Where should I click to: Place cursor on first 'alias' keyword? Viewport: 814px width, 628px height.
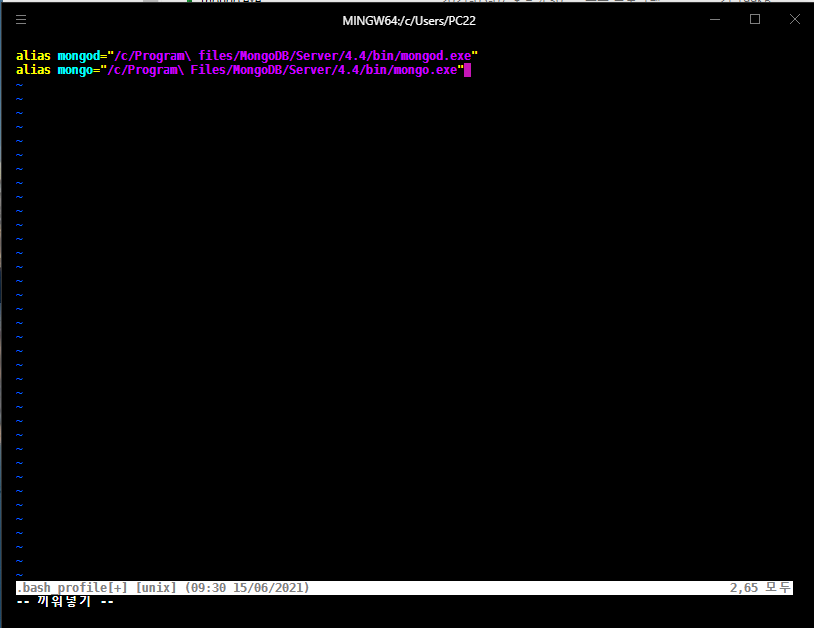(33, 56)
